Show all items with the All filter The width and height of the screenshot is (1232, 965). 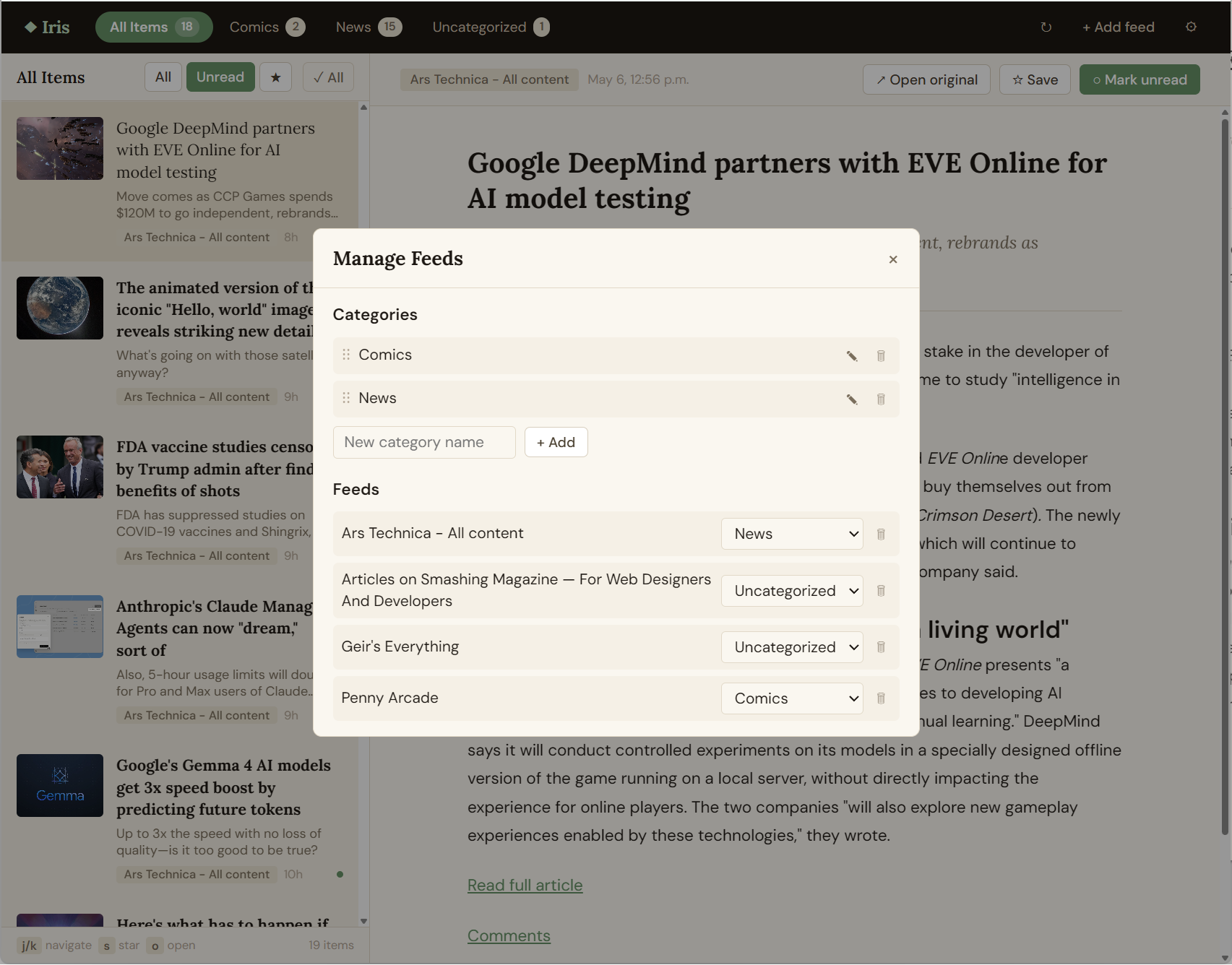pos(163,77)
